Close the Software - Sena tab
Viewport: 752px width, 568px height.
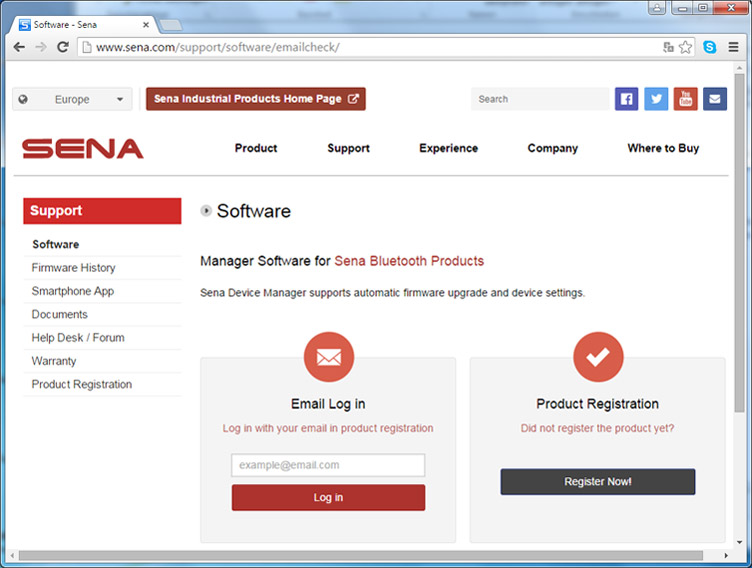click(146, 24)
